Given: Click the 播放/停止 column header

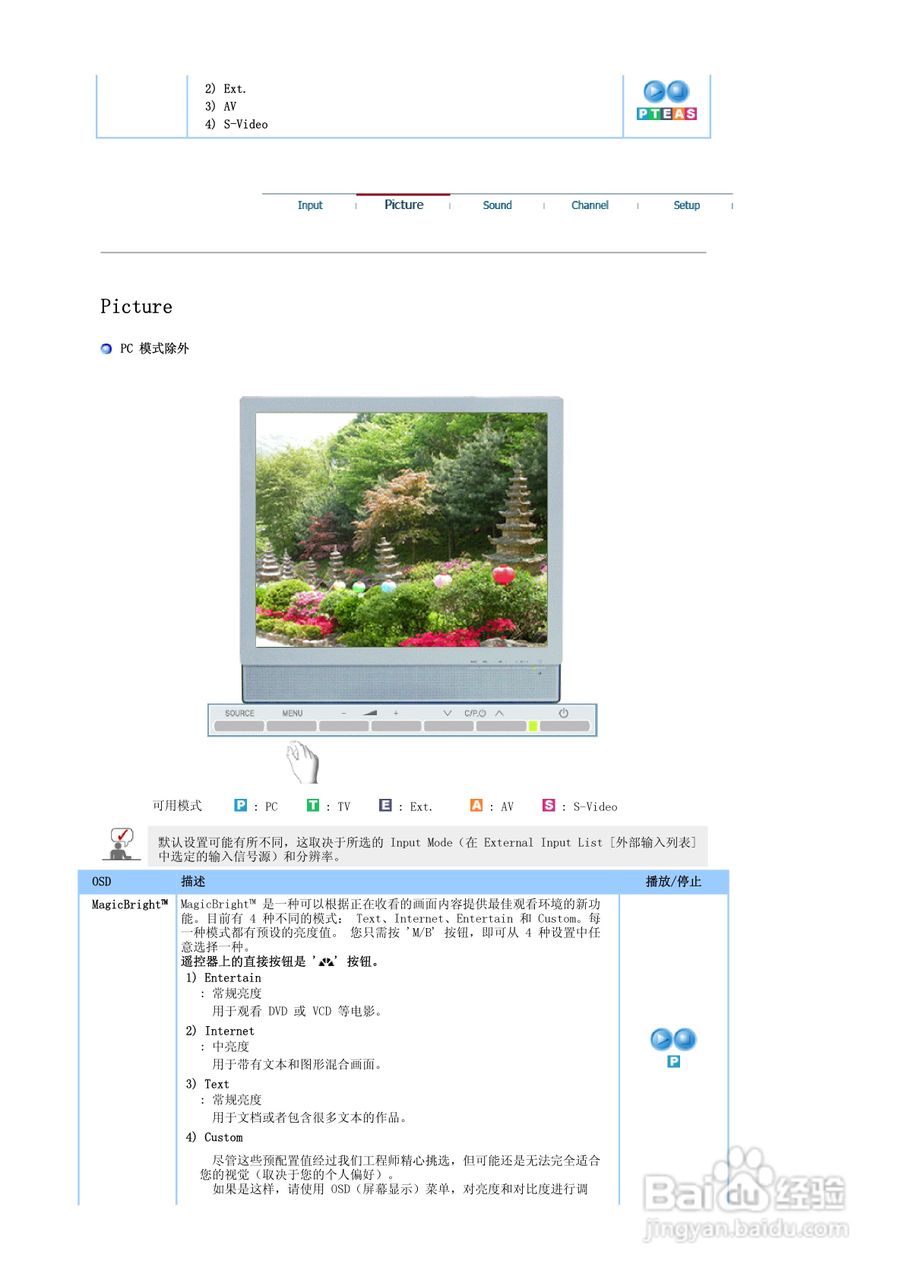Looking at the screenshot, I should [673, 882].
